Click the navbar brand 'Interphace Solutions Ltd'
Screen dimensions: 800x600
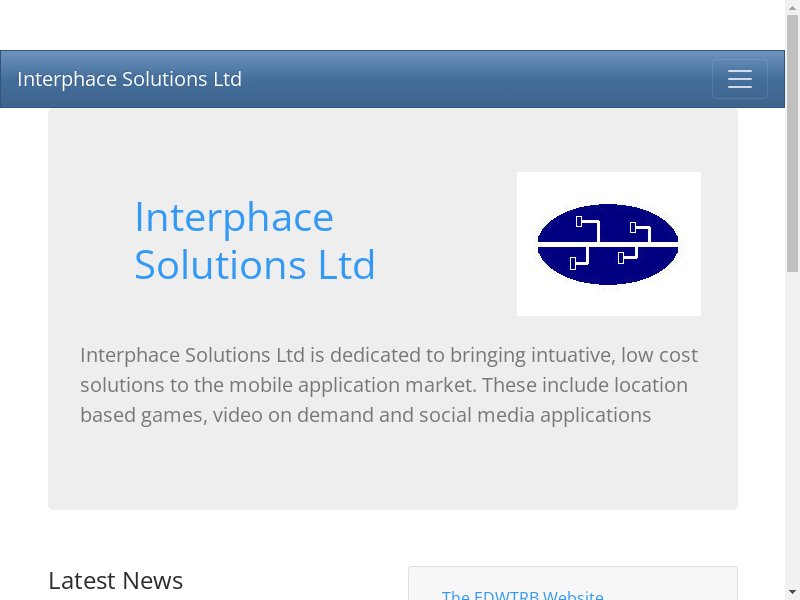[x=129, y=79]
